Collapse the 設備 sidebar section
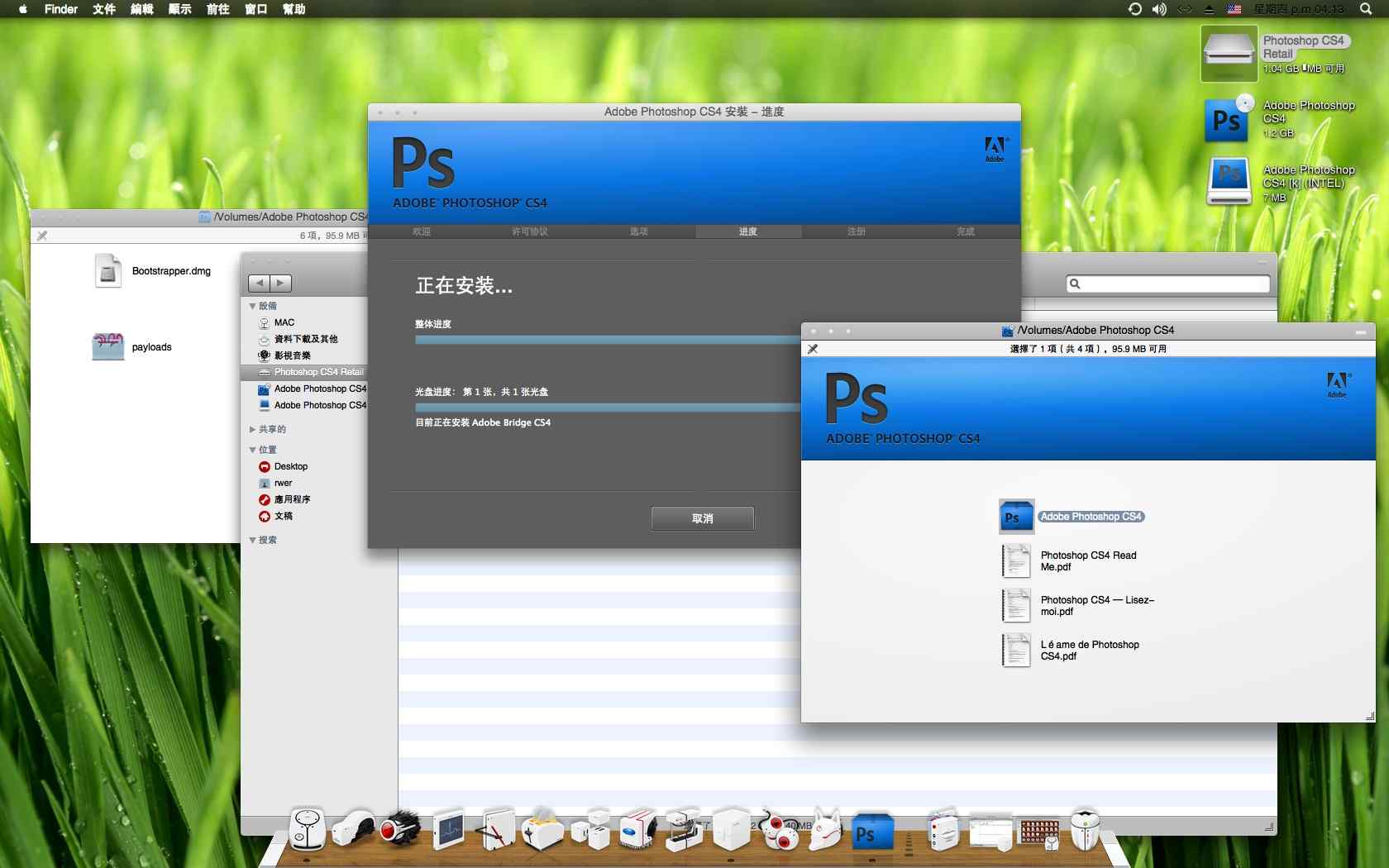The image size is (1389, 868). (x=252, y=306)
